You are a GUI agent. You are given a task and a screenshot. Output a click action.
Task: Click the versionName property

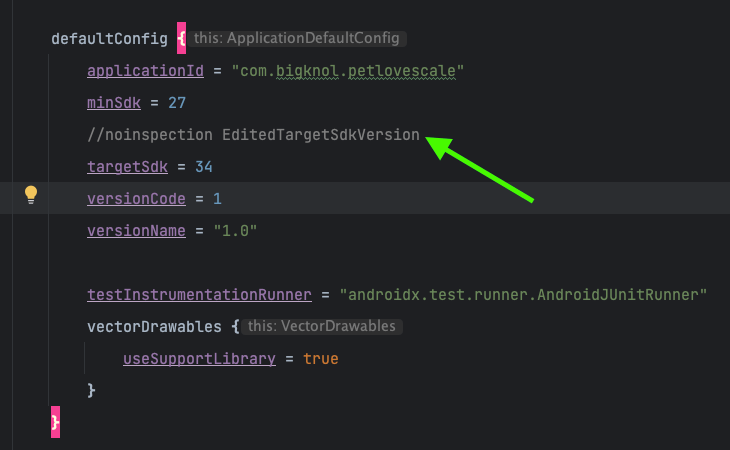click(136, 231)
